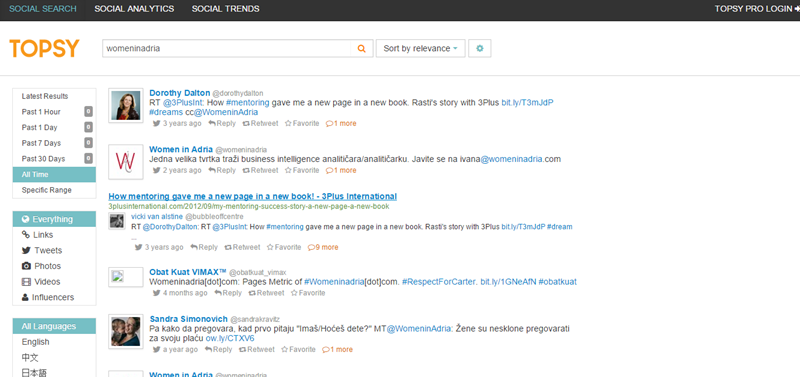
Task: Open @dorothydalton handle
Action: [x=238, y=93]
